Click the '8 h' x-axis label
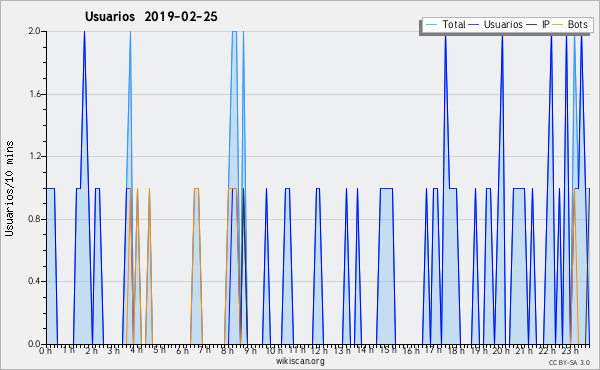The height and width of the screenshot is (370, 600). 227,350
